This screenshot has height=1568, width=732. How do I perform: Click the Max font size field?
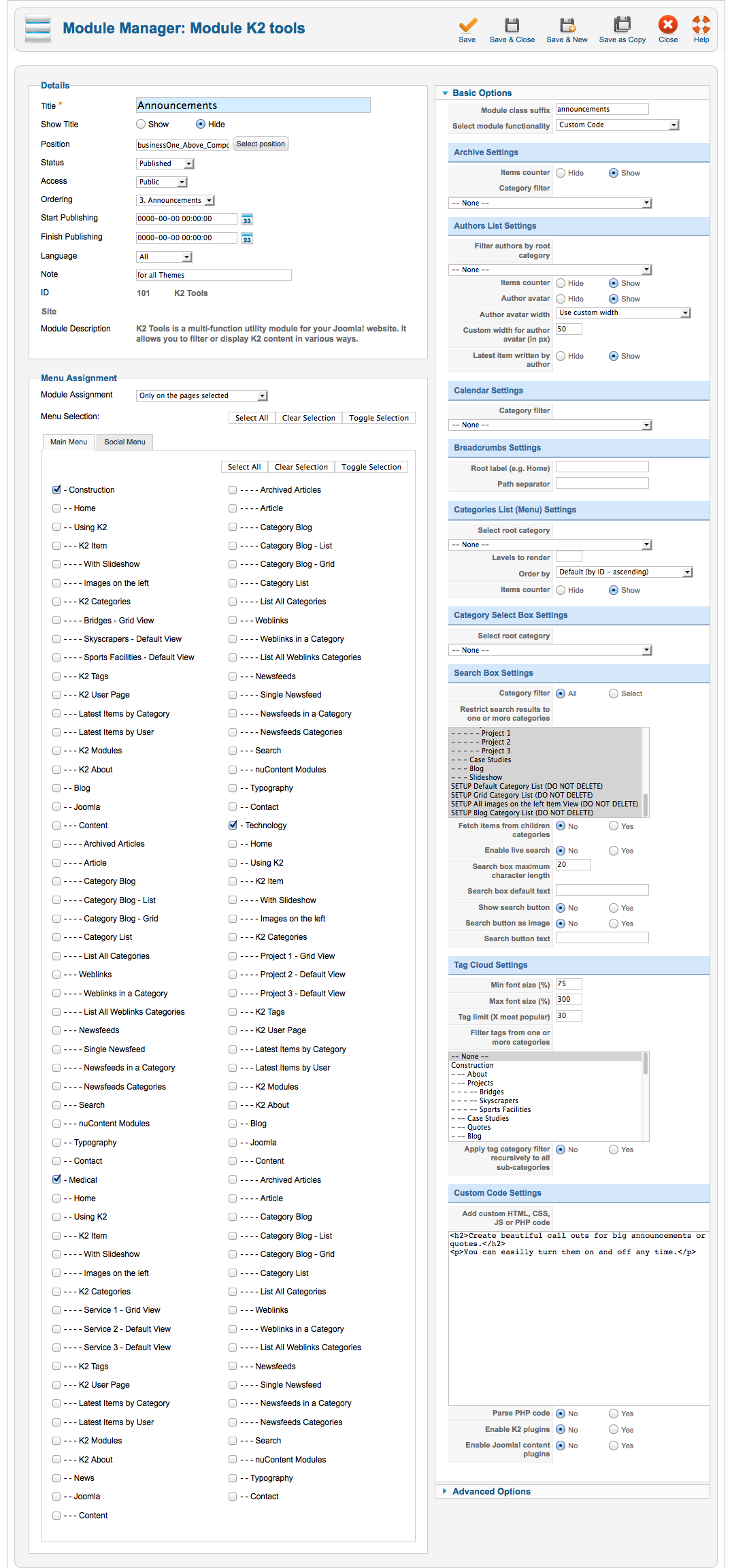pos(569,1000)
